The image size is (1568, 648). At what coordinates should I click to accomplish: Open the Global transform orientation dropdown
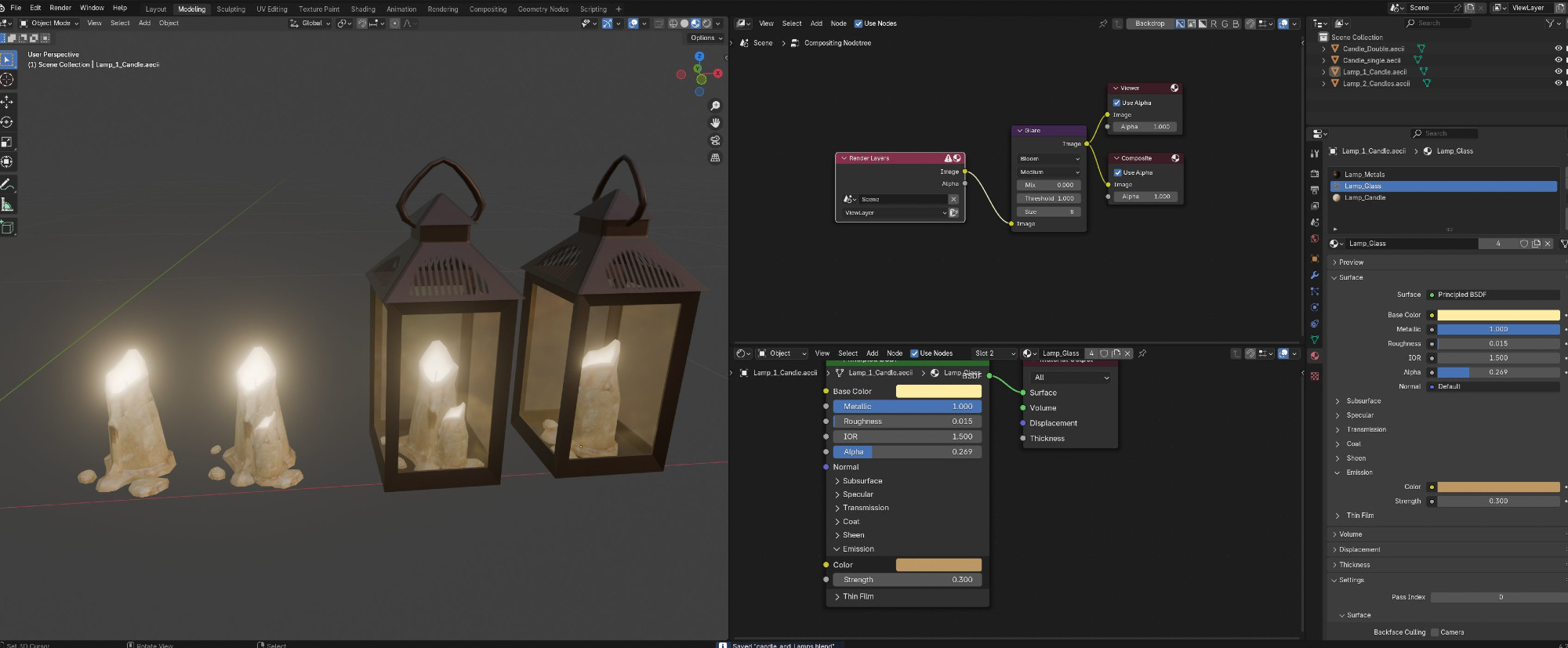pyautogui.click(x=310, y=24)
